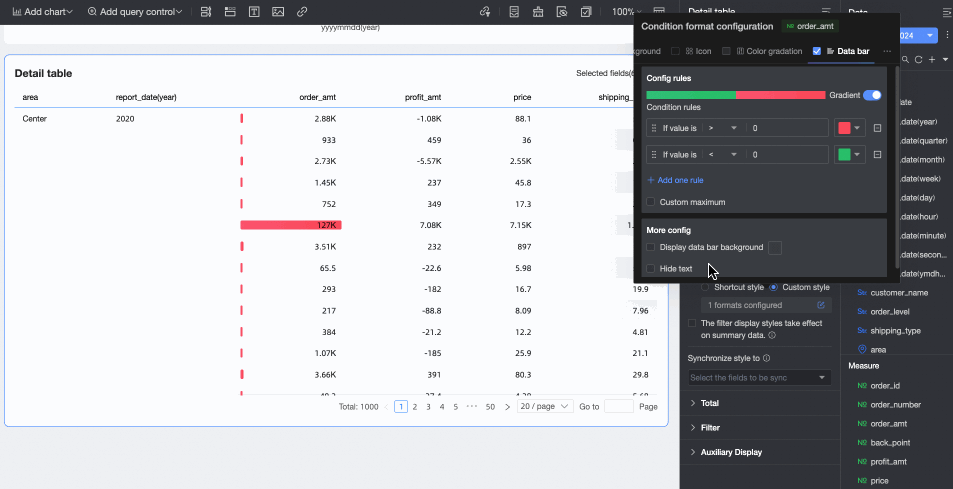Viewport: 953px width, 489px height.
Task: Open the linkage filter icon in toolbar
Action: tap(484, 12)
